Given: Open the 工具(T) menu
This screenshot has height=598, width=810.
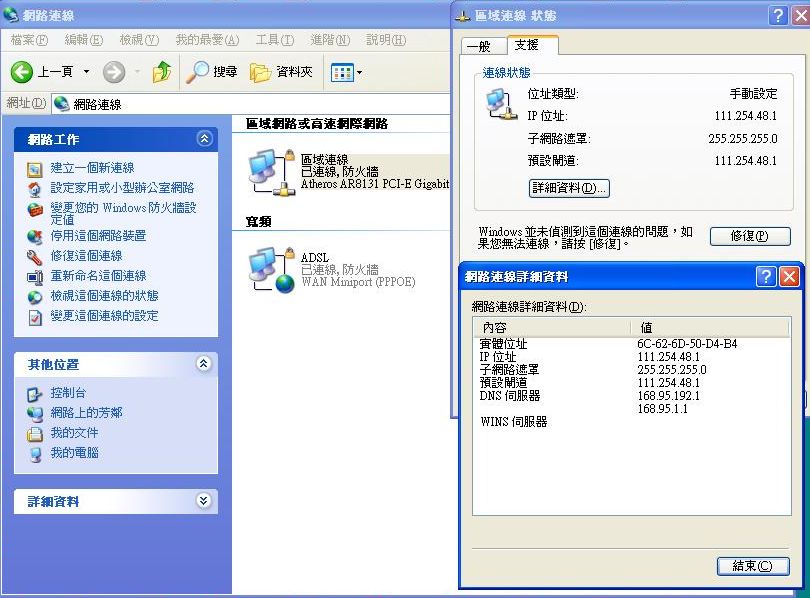Looking at the screenshot, I should click(274, 40).
